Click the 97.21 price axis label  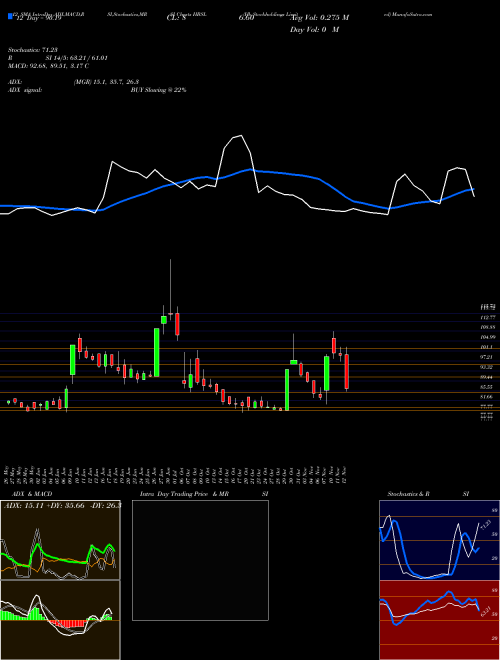click(486, 357)
